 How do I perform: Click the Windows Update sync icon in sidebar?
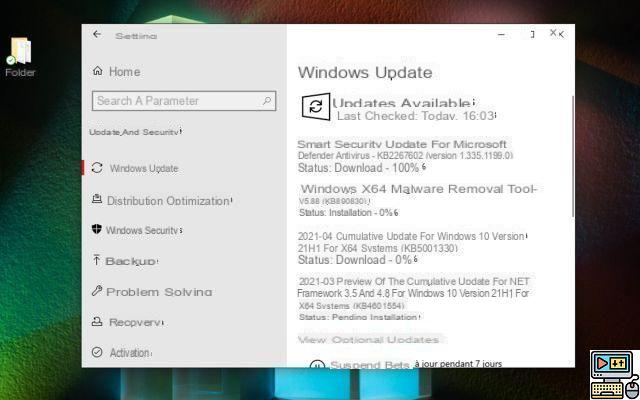click(x=97, y=168)
